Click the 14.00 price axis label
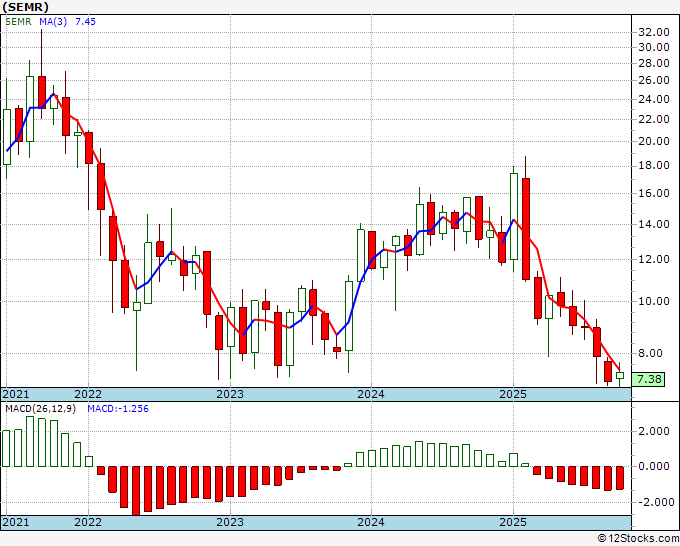 (x=654, y=225)
